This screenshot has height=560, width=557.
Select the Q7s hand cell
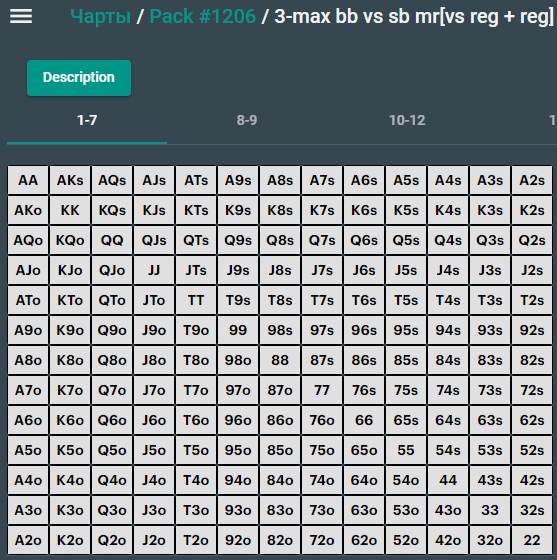(322, 240)
